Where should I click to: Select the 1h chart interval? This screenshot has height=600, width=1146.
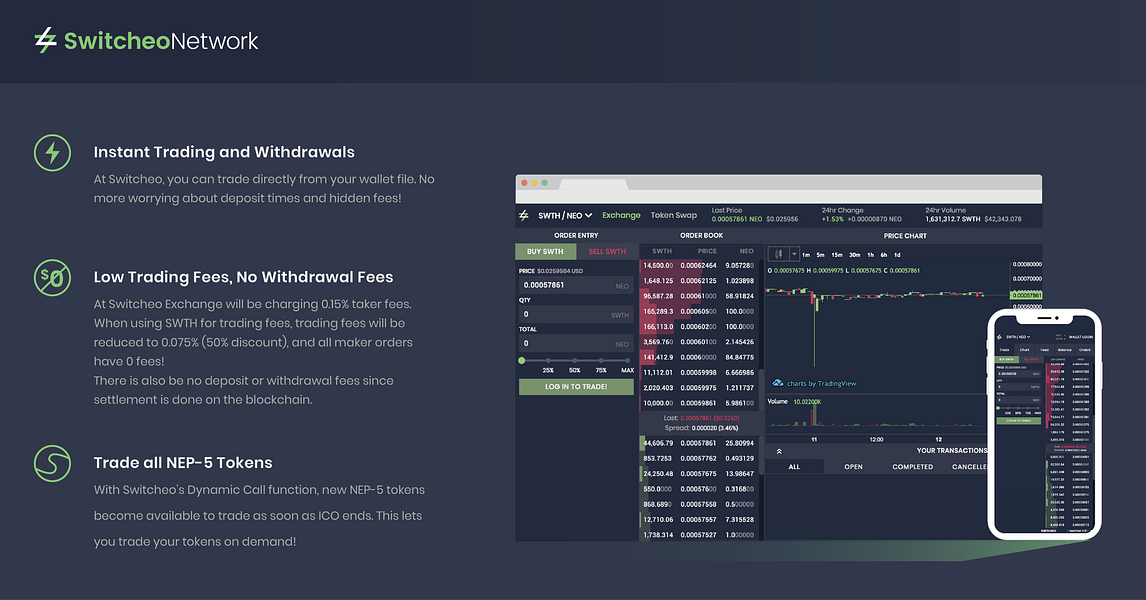point(870,255)
